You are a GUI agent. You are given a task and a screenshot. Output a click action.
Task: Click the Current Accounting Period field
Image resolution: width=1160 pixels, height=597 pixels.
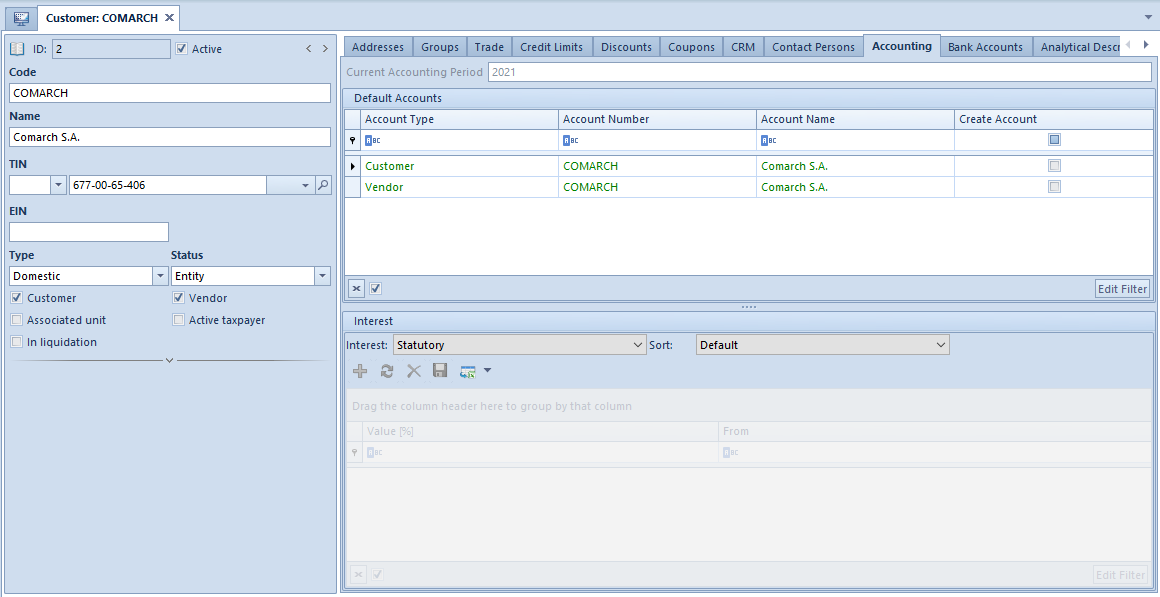820,72
